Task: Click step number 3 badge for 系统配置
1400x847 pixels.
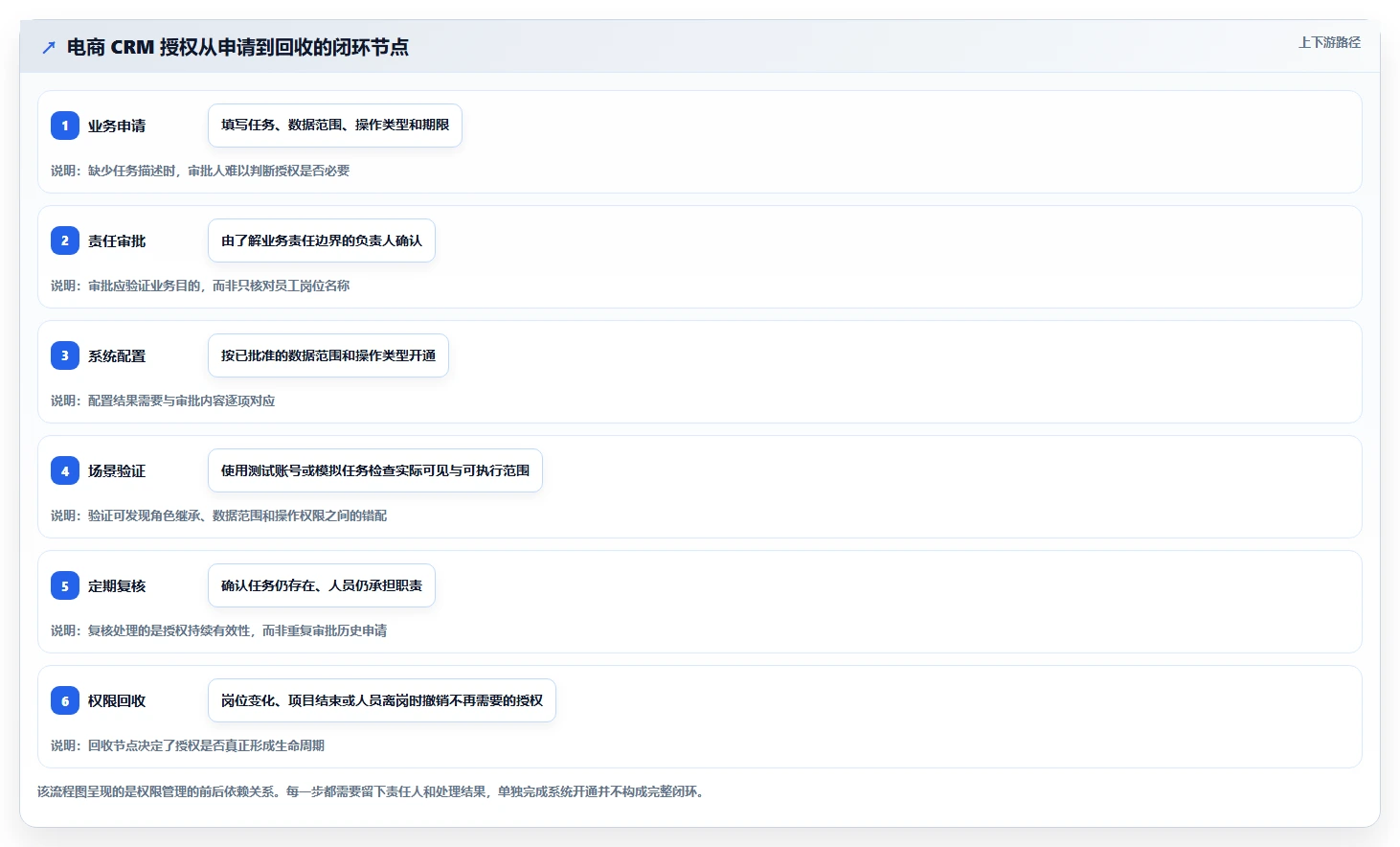Action: point(65,355)
